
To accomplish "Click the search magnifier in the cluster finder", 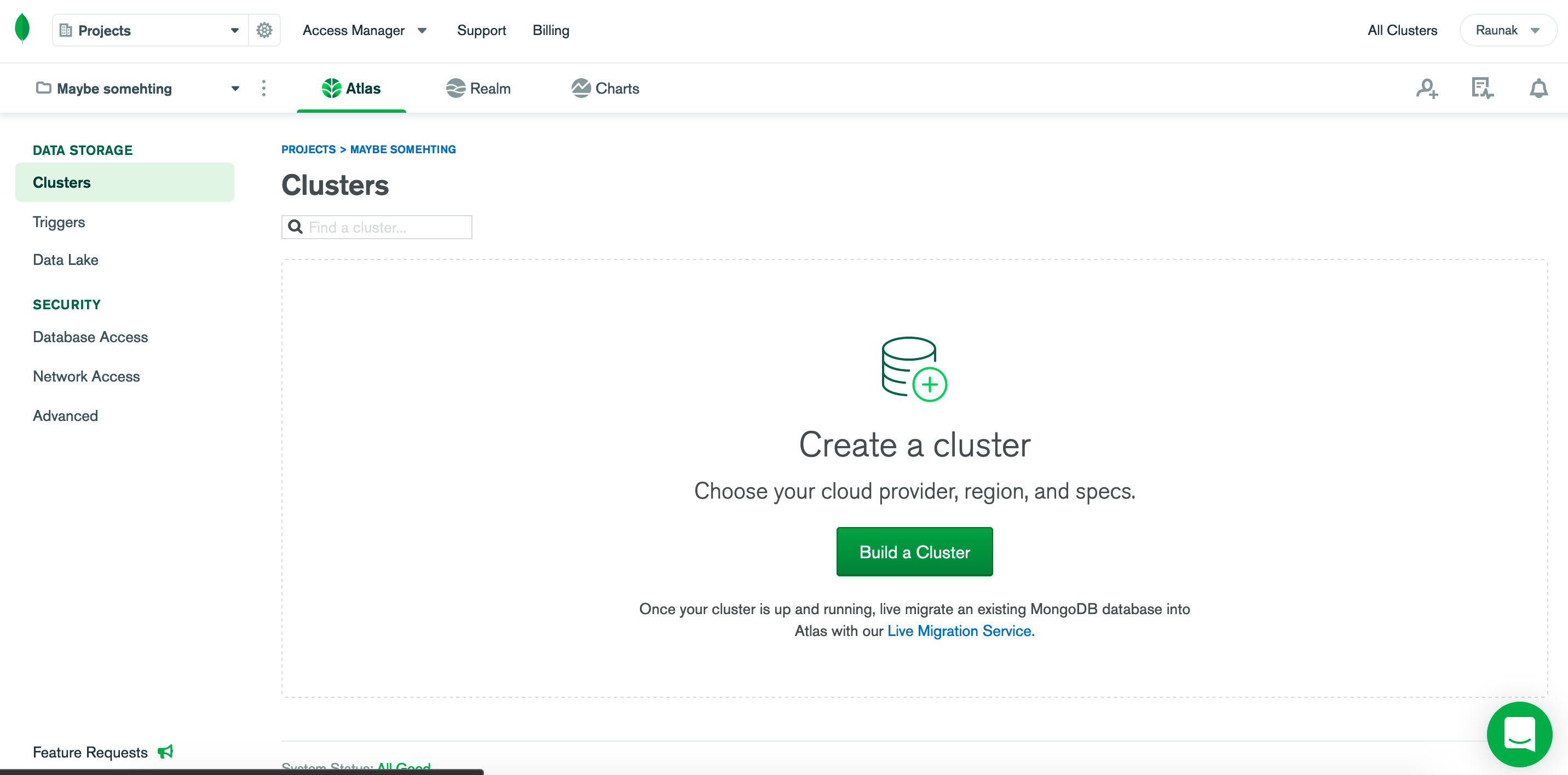I will coord(296,227).
